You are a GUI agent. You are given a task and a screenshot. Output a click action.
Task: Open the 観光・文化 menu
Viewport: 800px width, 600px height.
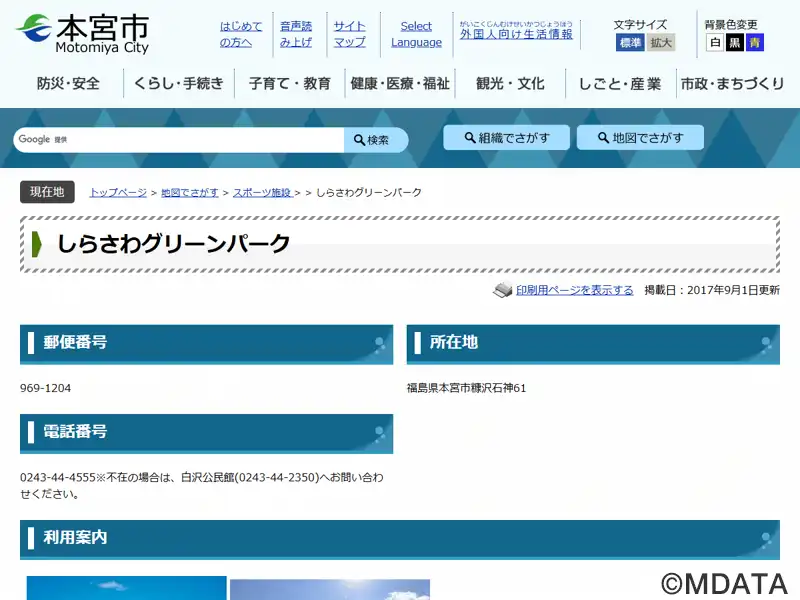coord(510,84)
